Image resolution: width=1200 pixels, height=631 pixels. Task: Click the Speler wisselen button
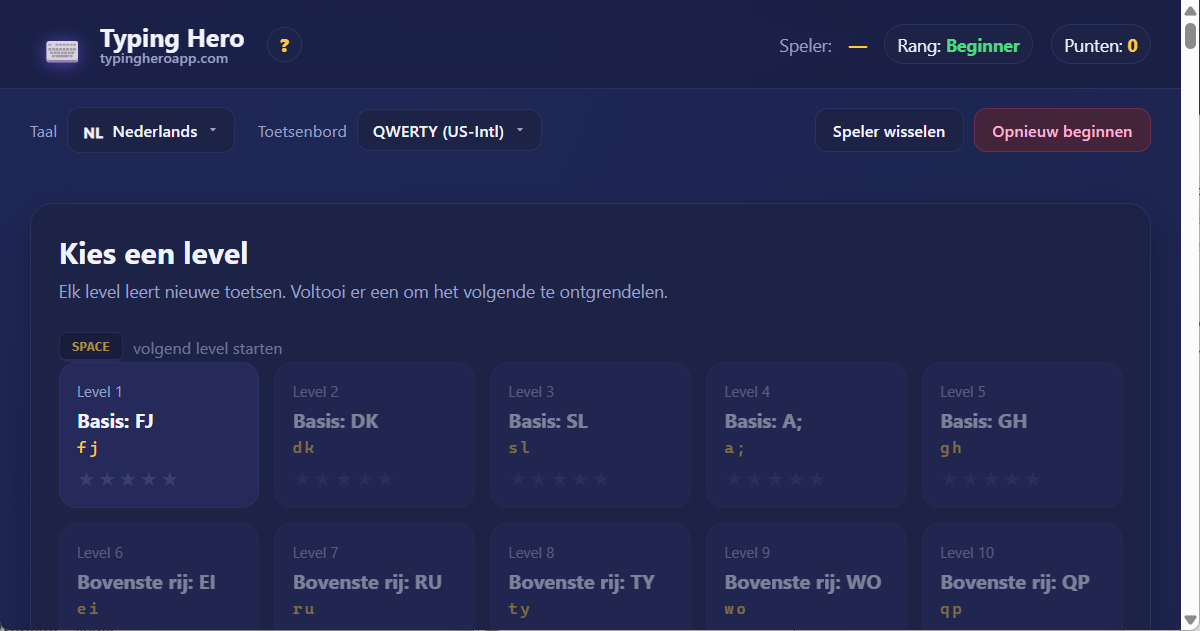pyautogui.click(x=889, y=131)
